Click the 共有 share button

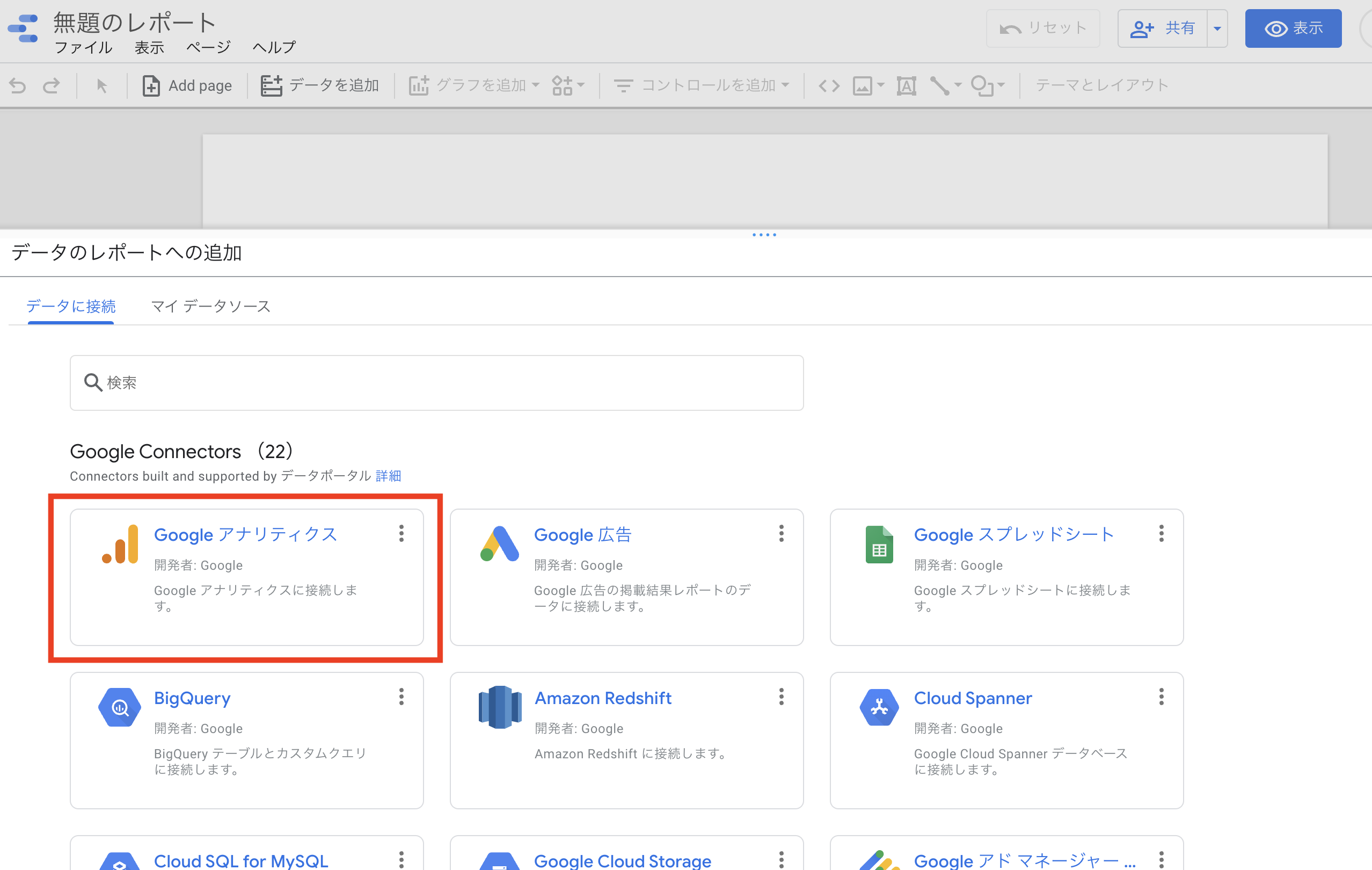coord(1162,28)
